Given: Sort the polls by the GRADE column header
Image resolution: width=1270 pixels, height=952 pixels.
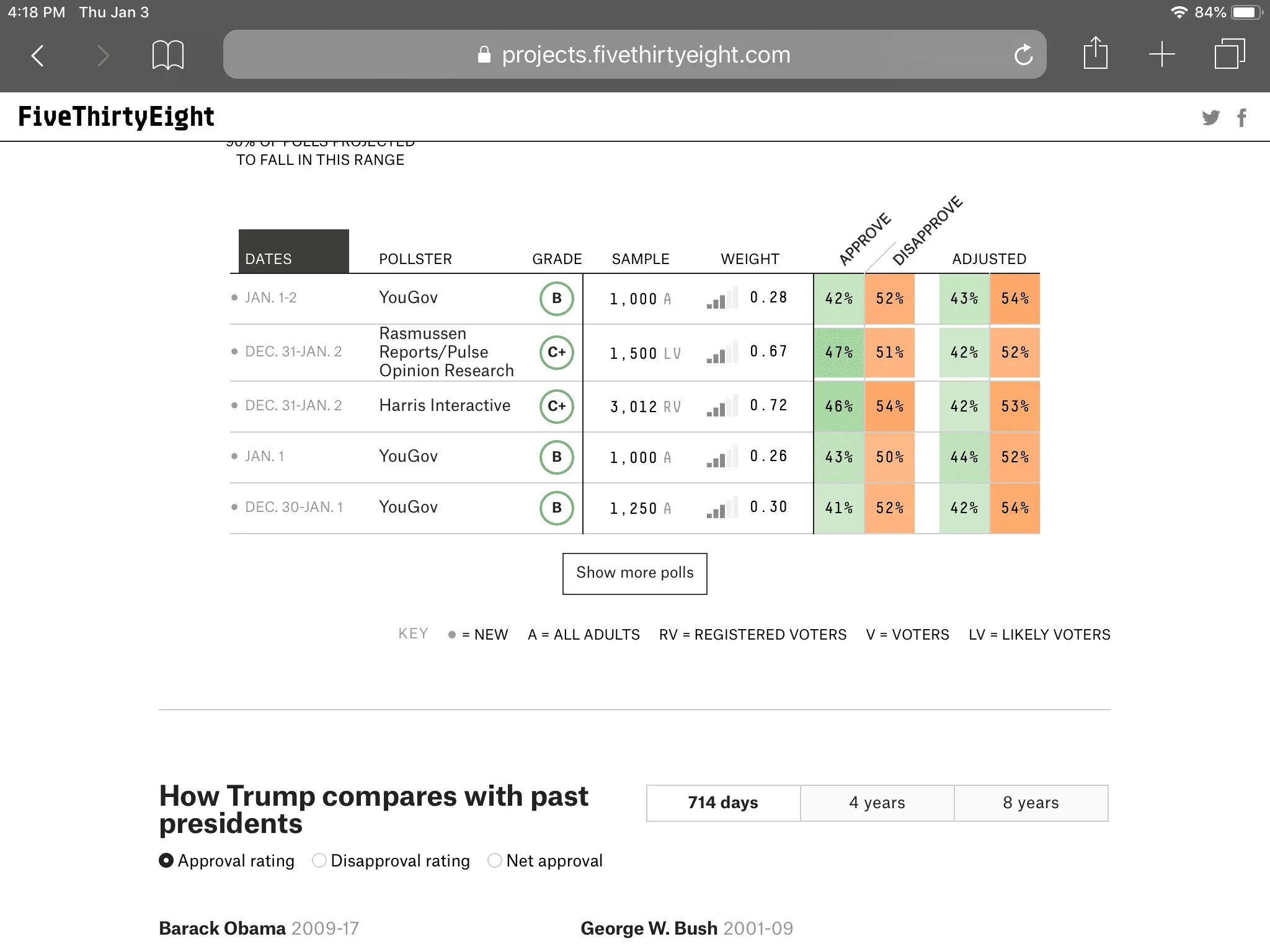Looking at the screenshot, I should (x=557, y=259).
